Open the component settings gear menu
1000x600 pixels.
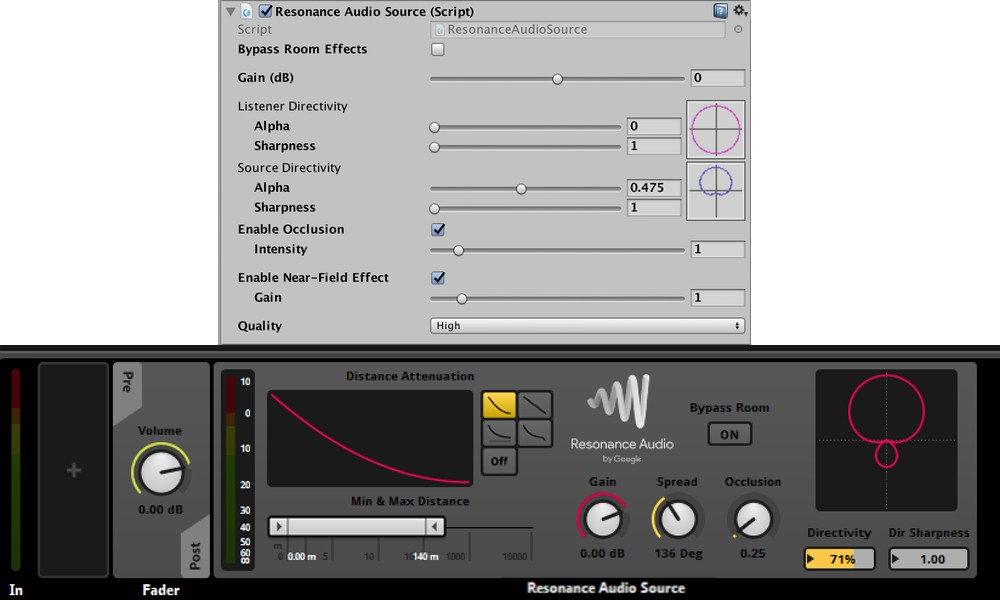(x=740, y=11)
